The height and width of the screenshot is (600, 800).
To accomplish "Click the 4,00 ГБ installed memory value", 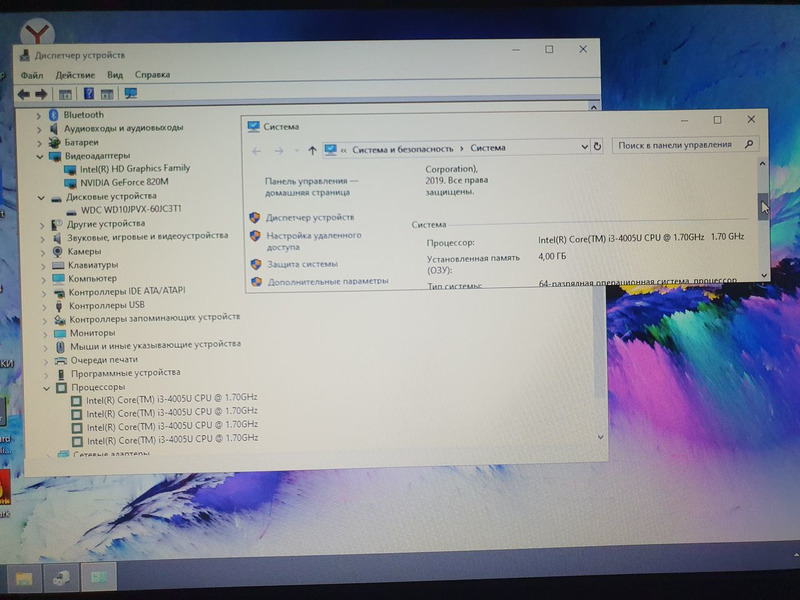I will click(552, 256).
